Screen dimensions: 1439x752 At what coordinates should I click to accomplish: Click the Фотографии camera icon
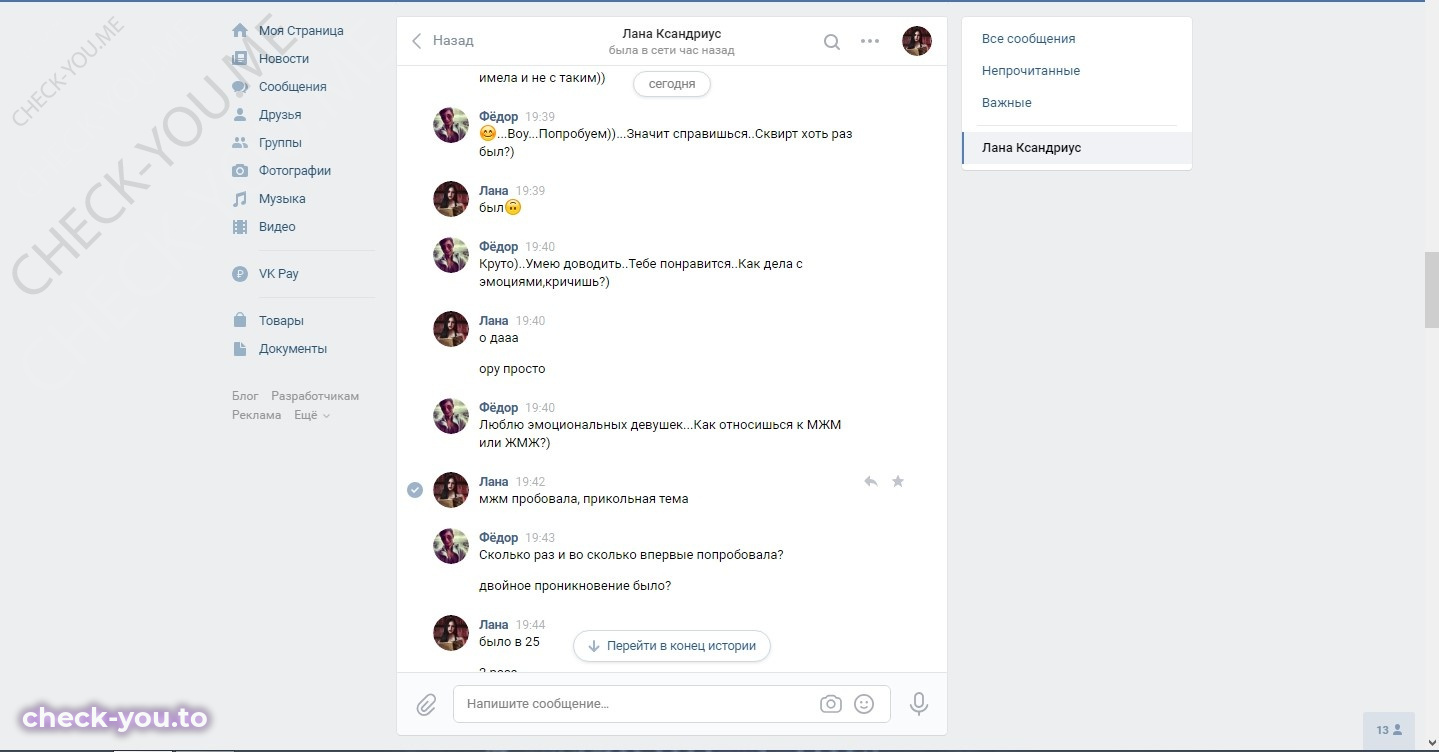[x=240, y=171]
